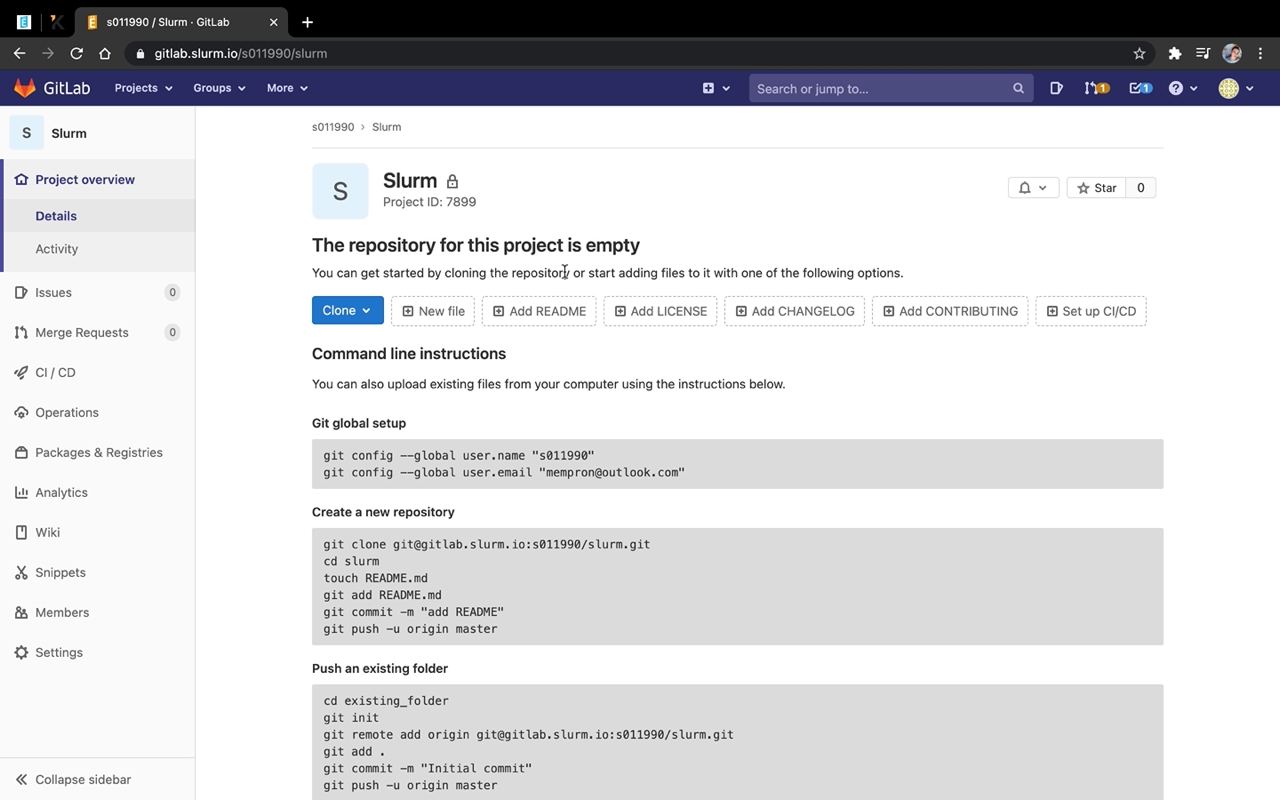The height and width of the screenshot is (800, 1280).
Task: Click the Packages & Registries sidebar icon
Action: click(x=21, y=452)
